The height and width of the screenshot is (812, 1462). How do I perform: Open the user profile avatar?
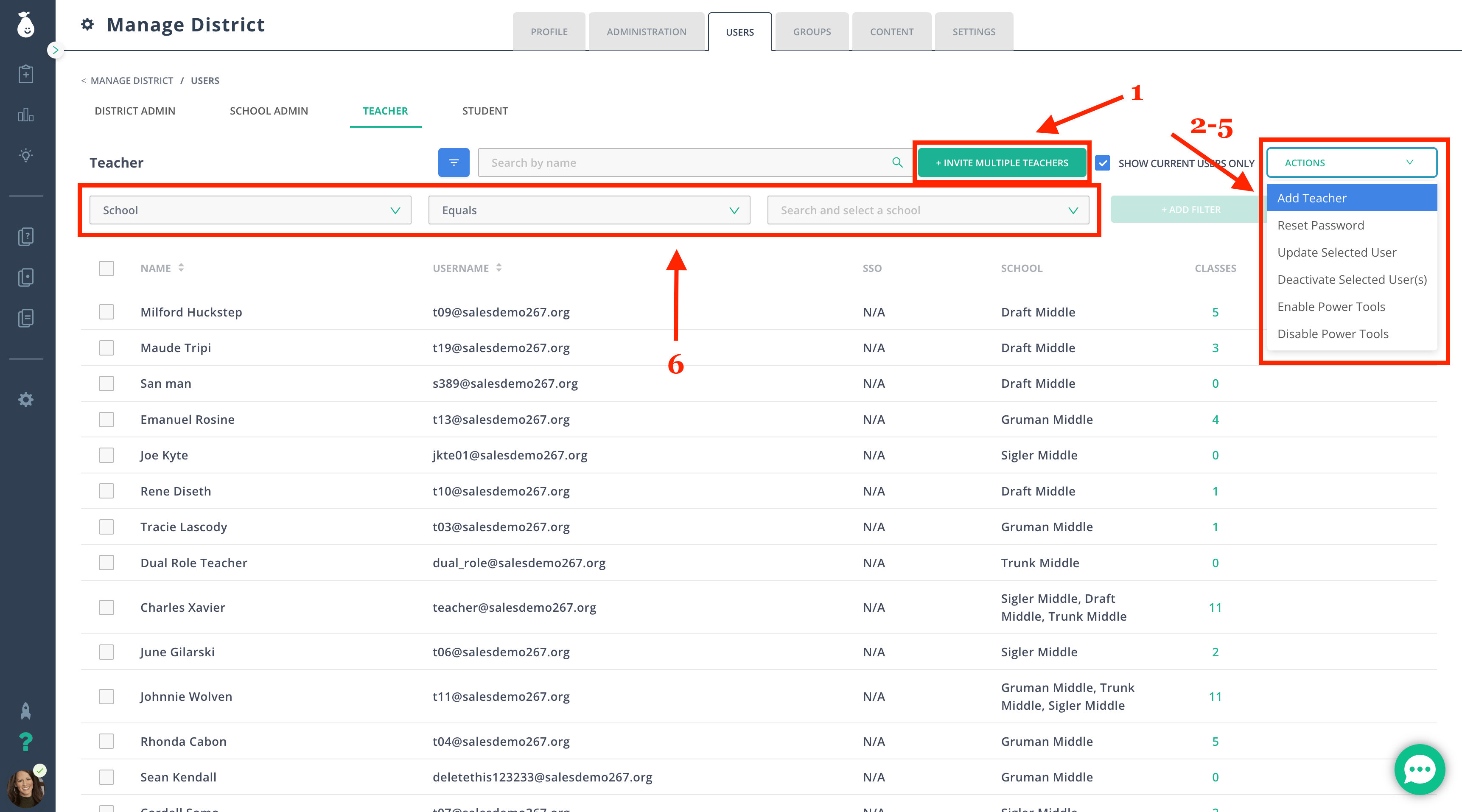[25, 787]
